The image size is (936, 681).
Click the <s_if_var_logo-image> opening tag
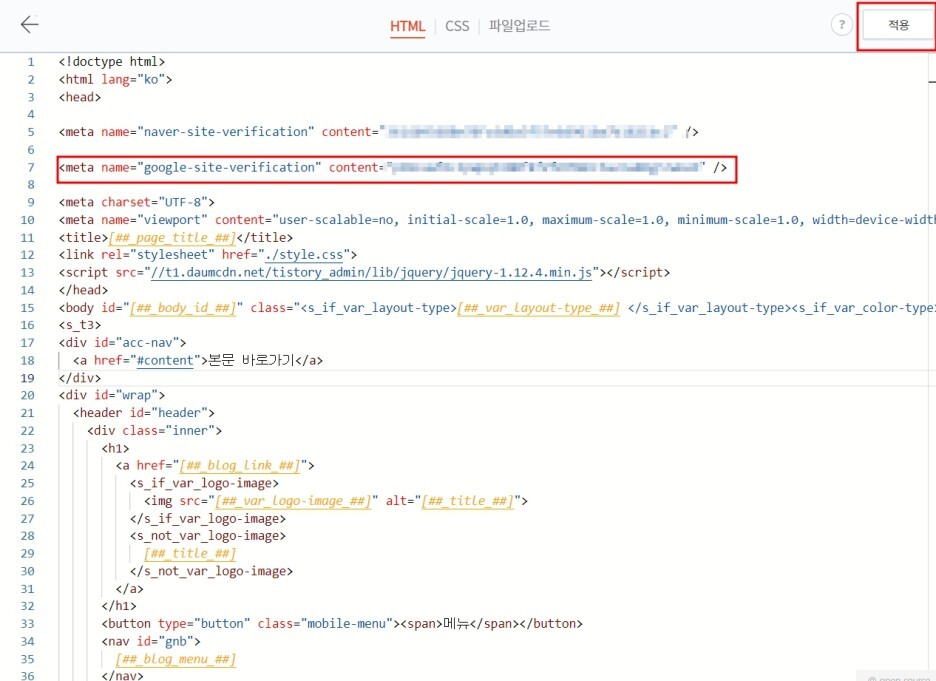point(205,483)
